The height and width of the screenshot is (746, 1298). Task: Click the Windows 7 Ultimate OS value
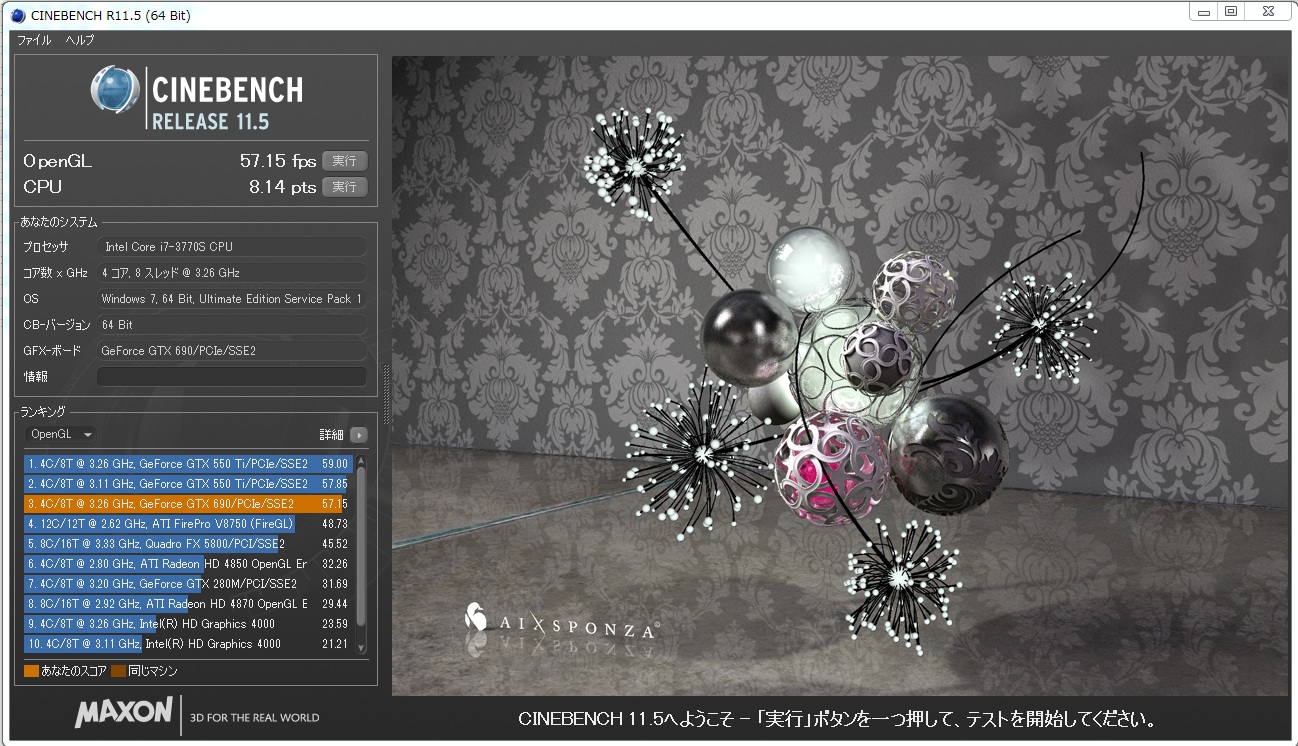[232, 299]
